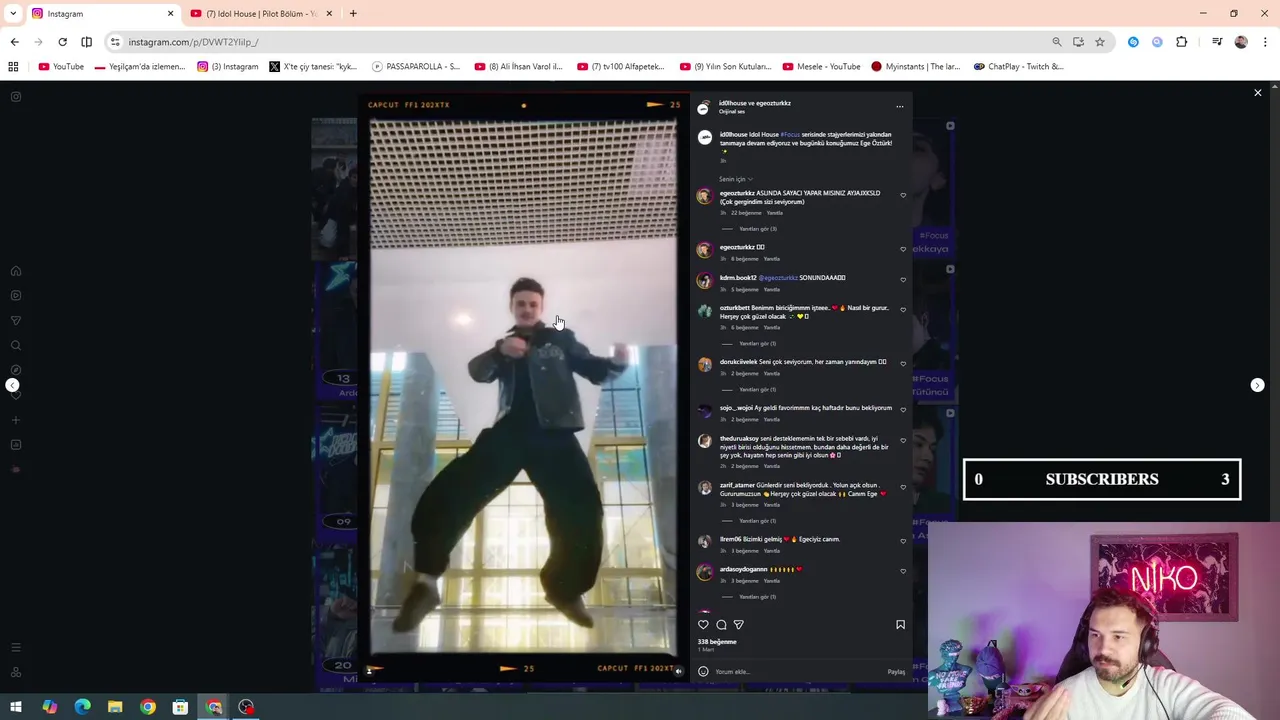The image size is (1280, 720).
Task: Open the browser zoom magnifier icon
Action: [1057, 42]
